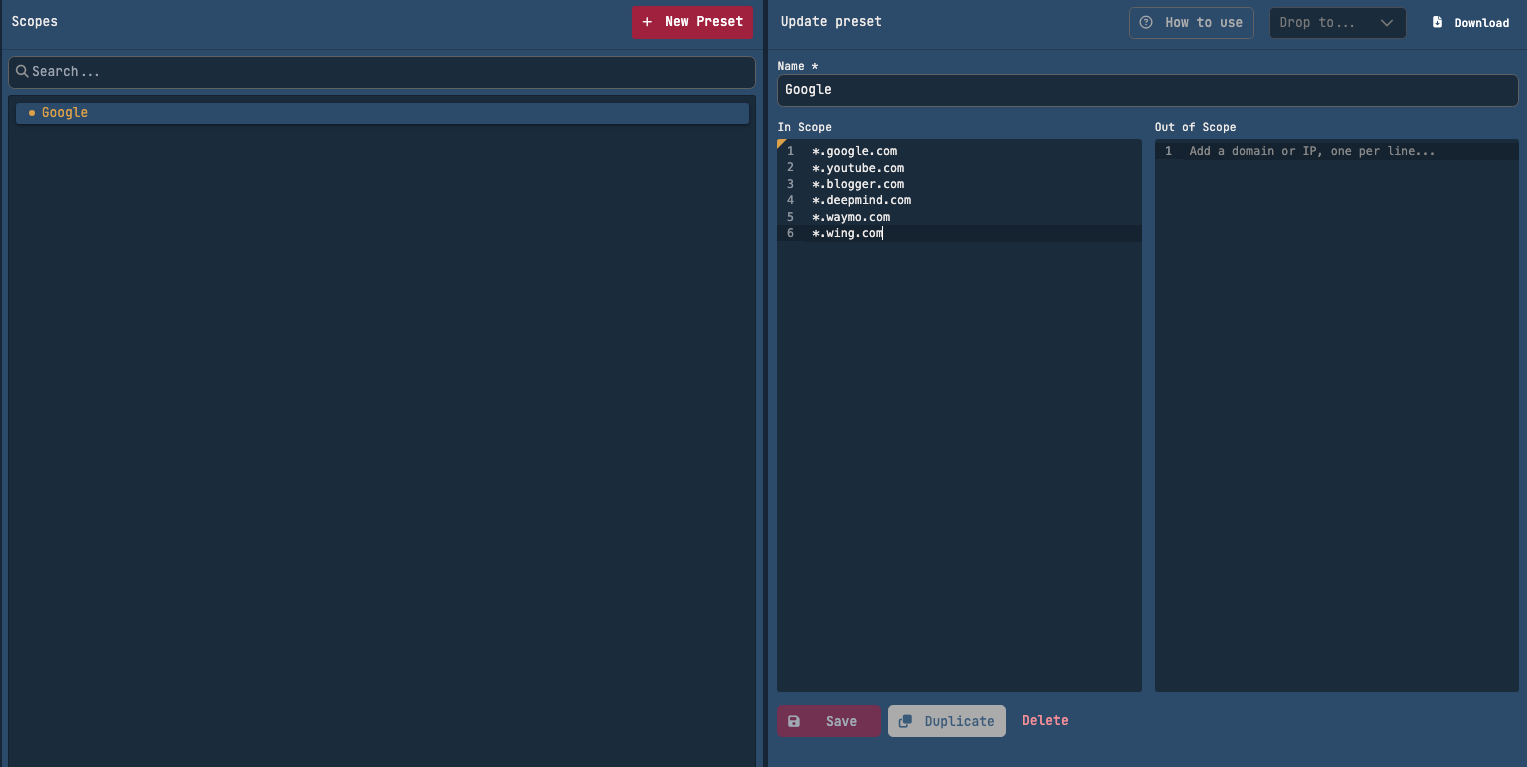Click the Update preset heading

point(831,21)
